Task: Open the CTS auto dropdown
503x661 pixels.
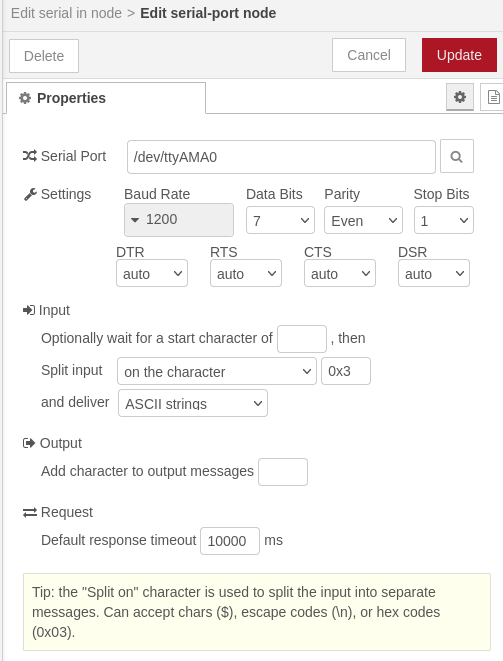Action: (x=340, y=273)
